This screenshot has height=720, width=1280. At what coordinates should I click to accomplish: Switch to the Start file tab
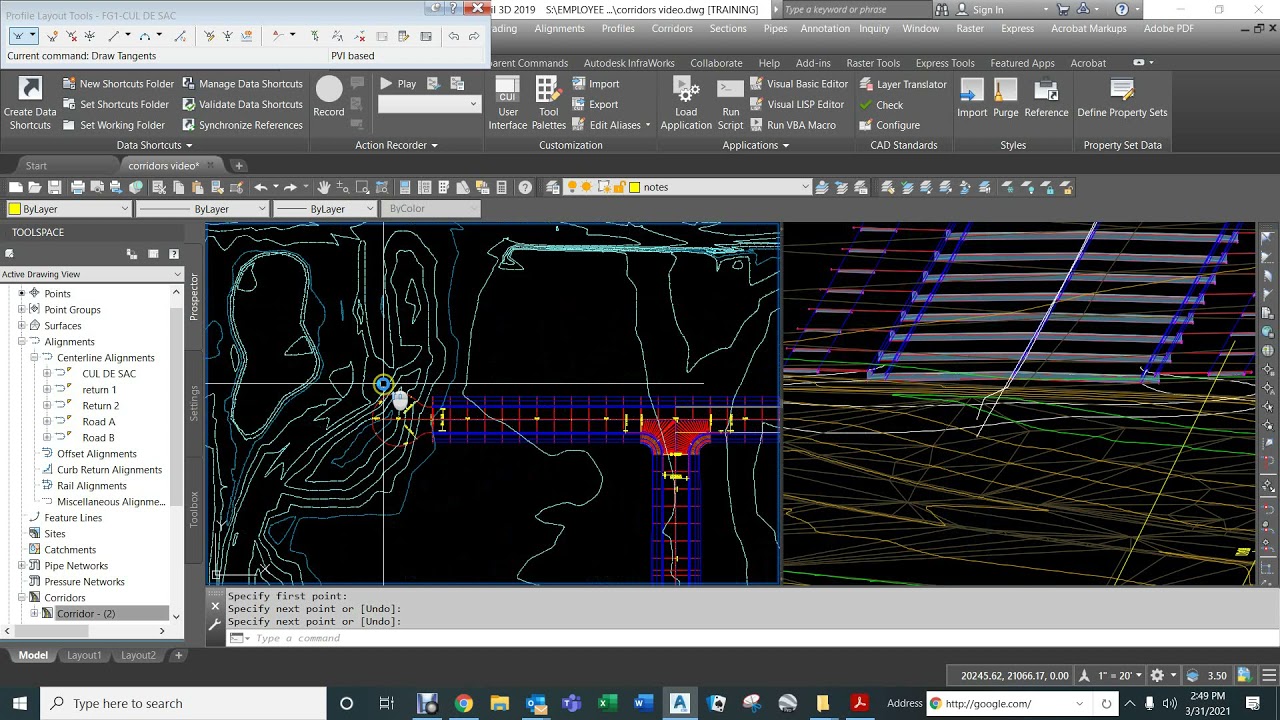point(36,165)
